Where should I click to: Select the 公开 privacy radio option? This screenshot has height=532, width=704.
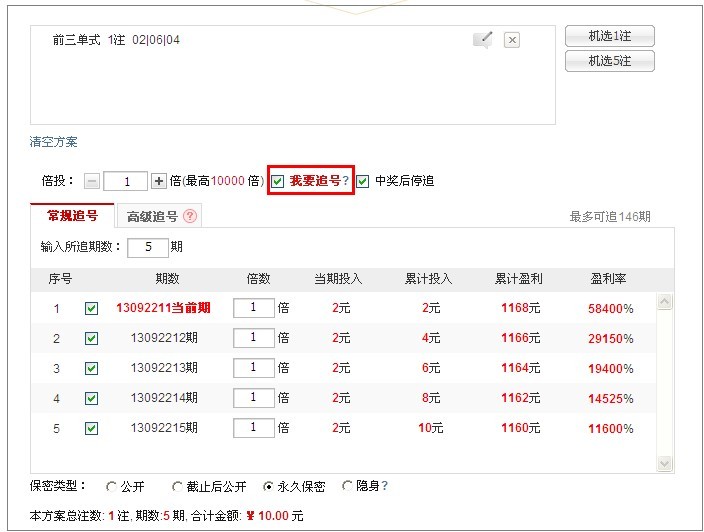click(111, 487)
